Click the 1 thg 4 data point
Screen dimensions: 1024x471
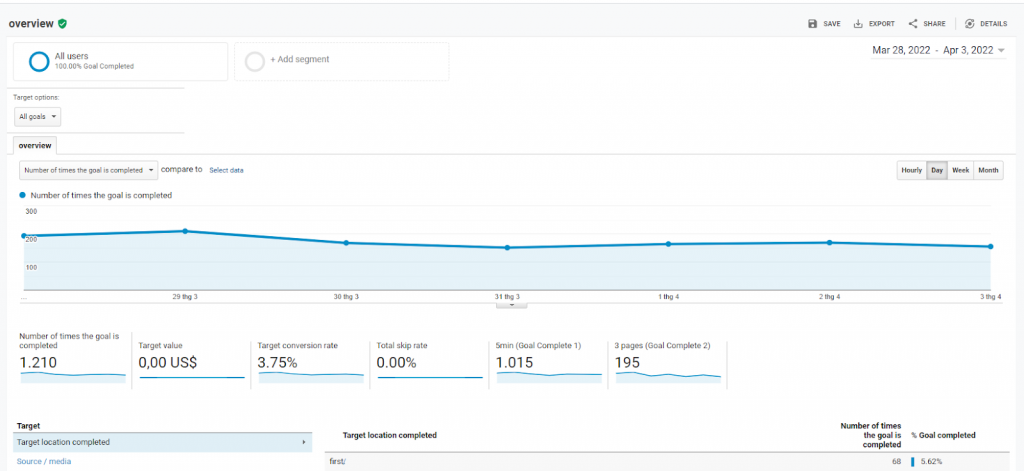pos(668,244)
